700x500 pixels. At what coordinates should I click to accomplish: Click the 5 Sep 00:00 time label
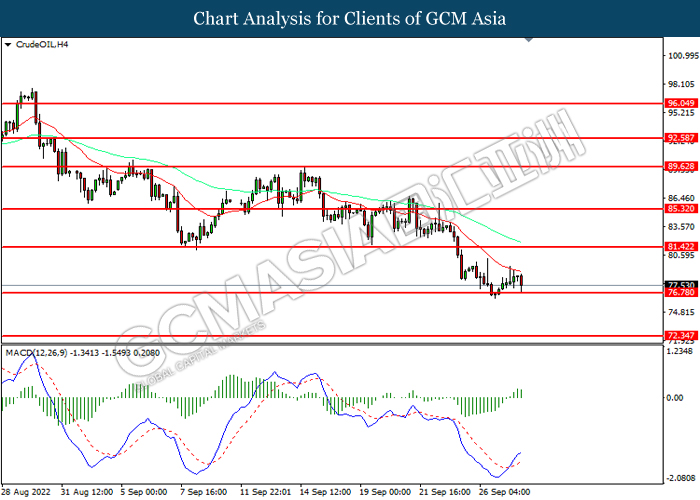(144, 492)
